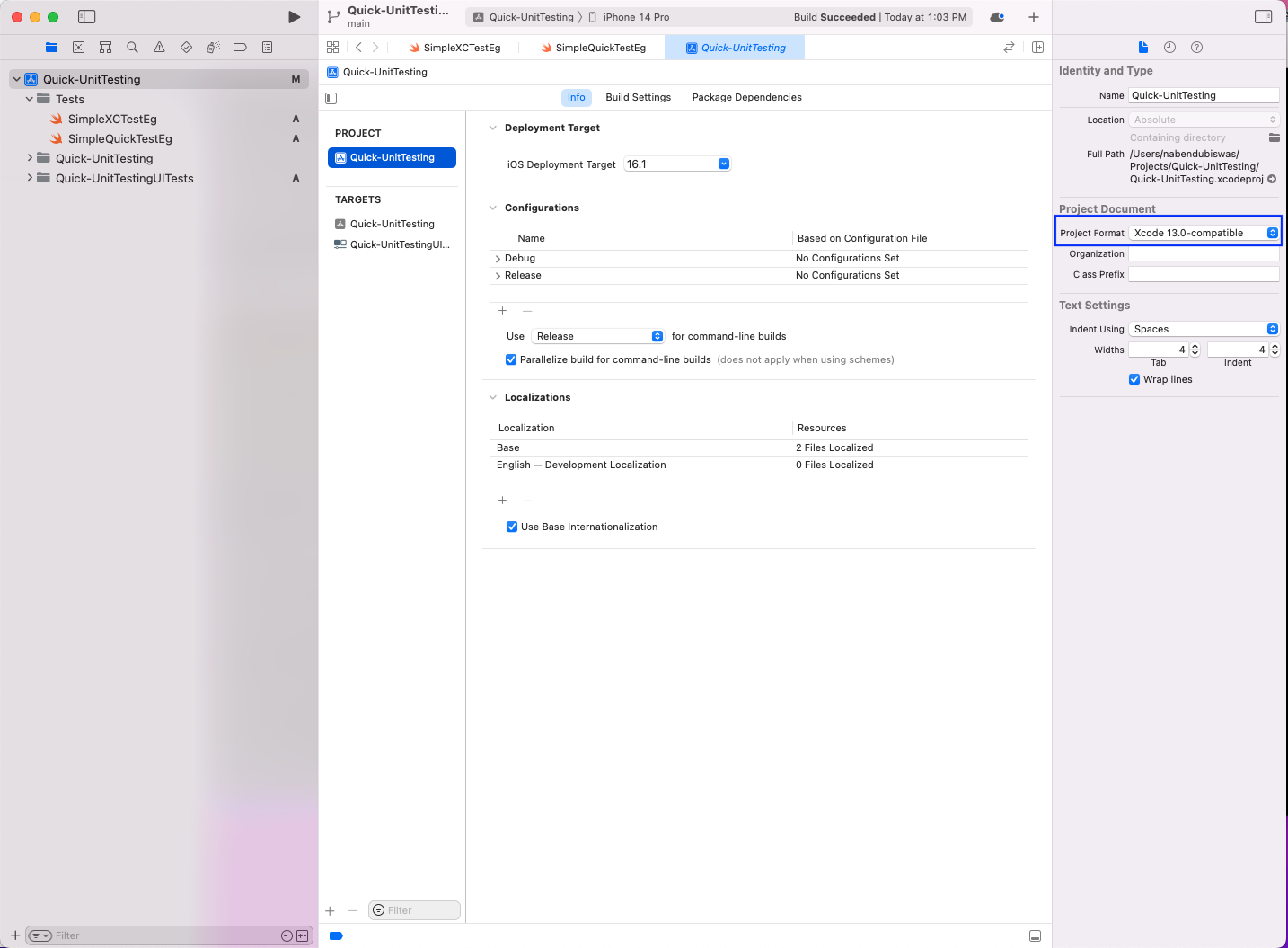Collapse the Tests group
Screen dimensions: 1288x948
30,99
